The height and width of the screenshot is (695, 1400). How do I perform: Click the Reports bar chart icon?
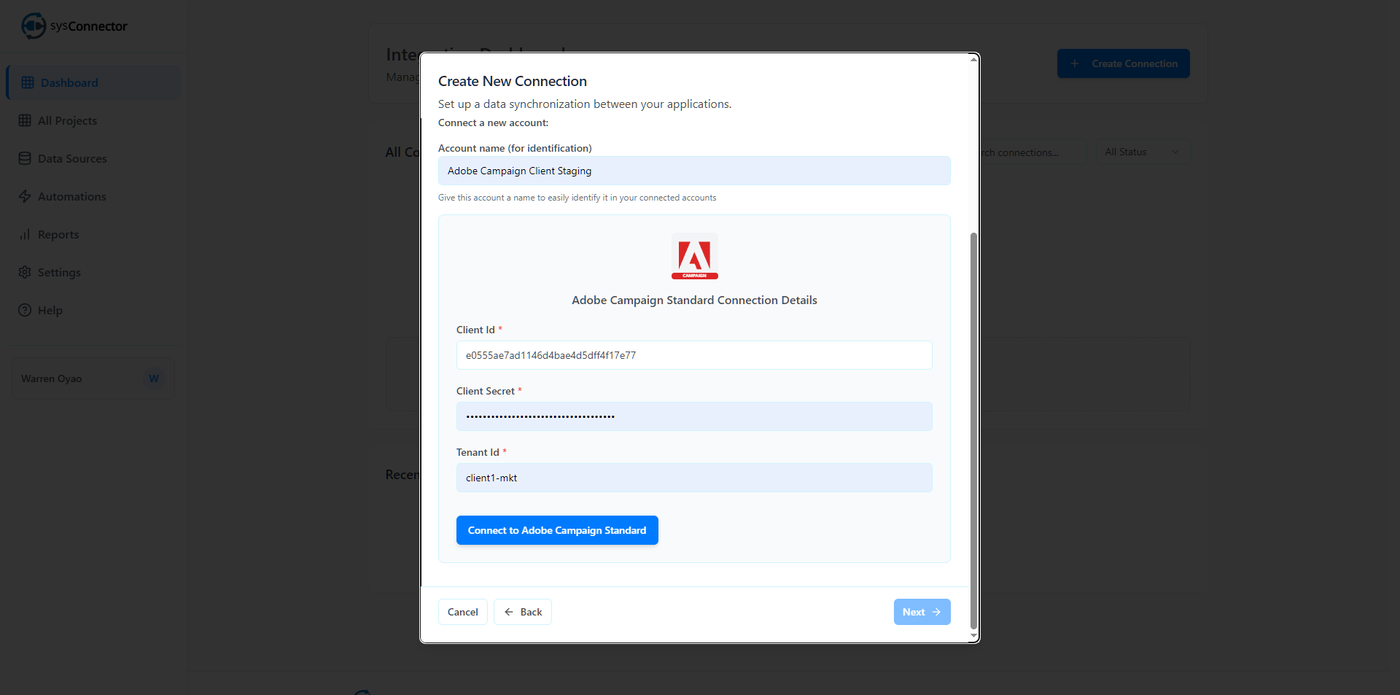point(25,235)
